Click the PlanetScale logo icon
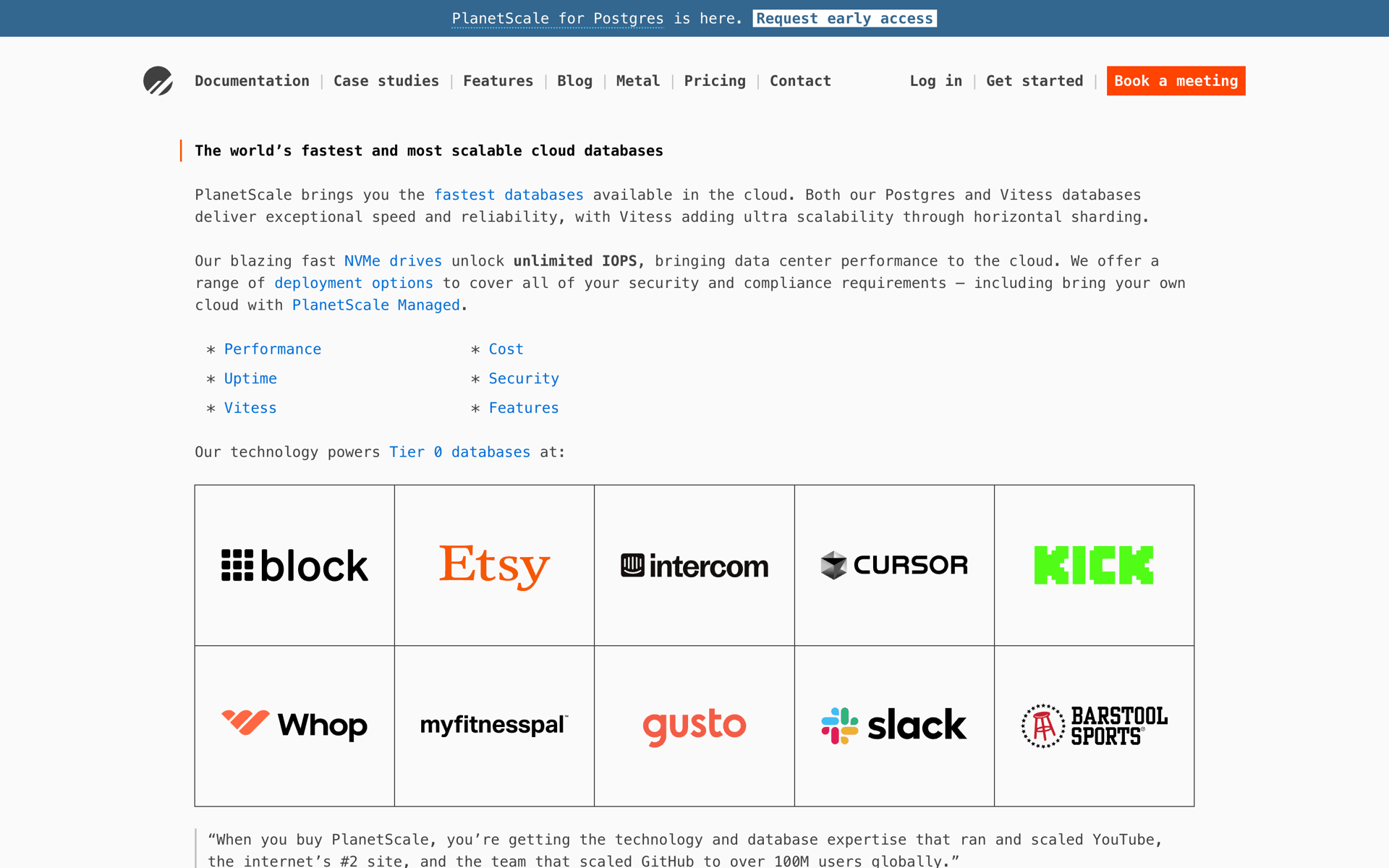Viewport: 1389px width, 868px height. point(158,81)
